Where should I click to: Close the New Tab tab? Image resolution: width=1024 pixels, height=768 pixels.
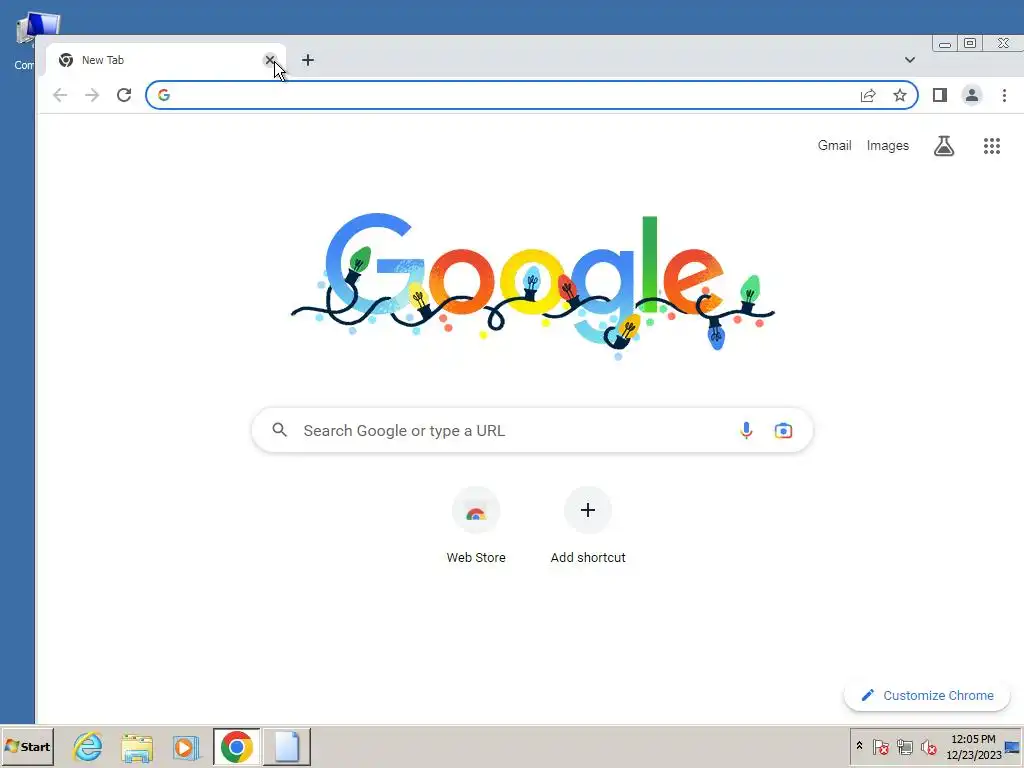click(270, 60)
